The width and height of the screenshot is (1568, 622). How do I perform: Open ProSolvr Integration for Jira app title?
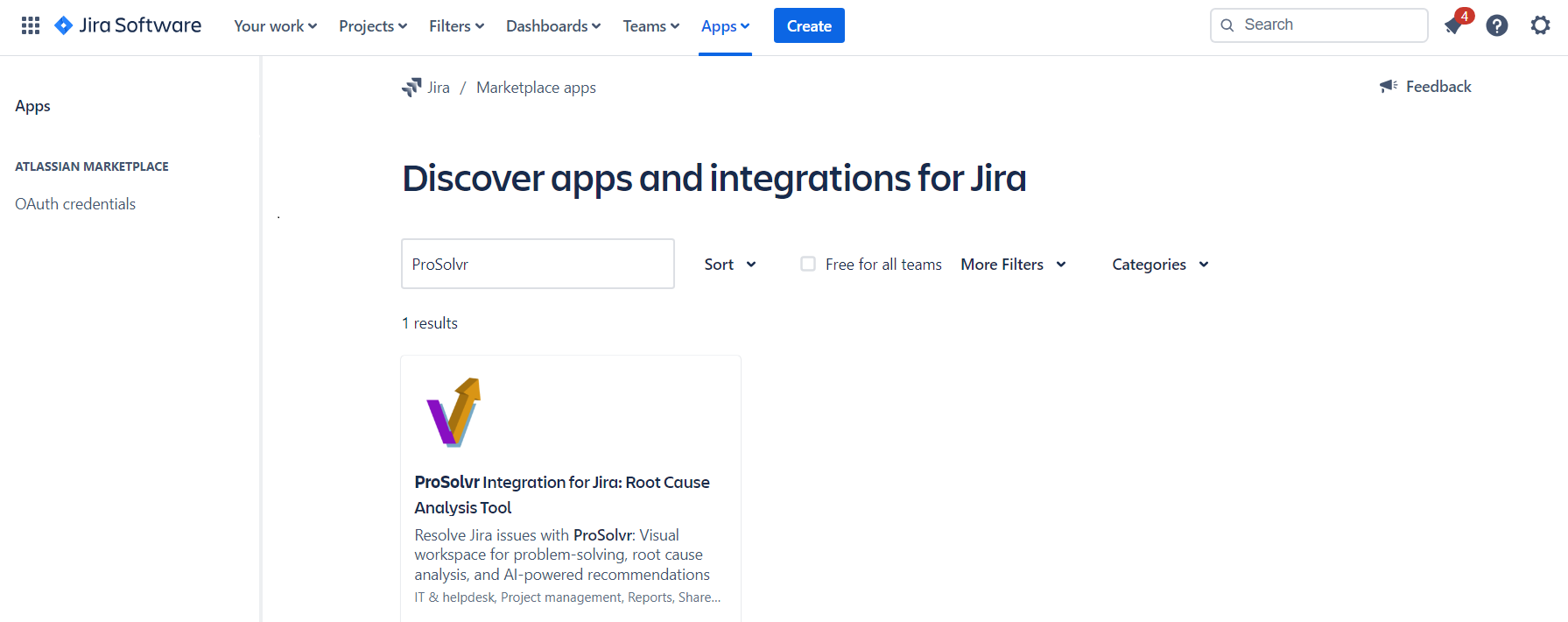point(562,495)
